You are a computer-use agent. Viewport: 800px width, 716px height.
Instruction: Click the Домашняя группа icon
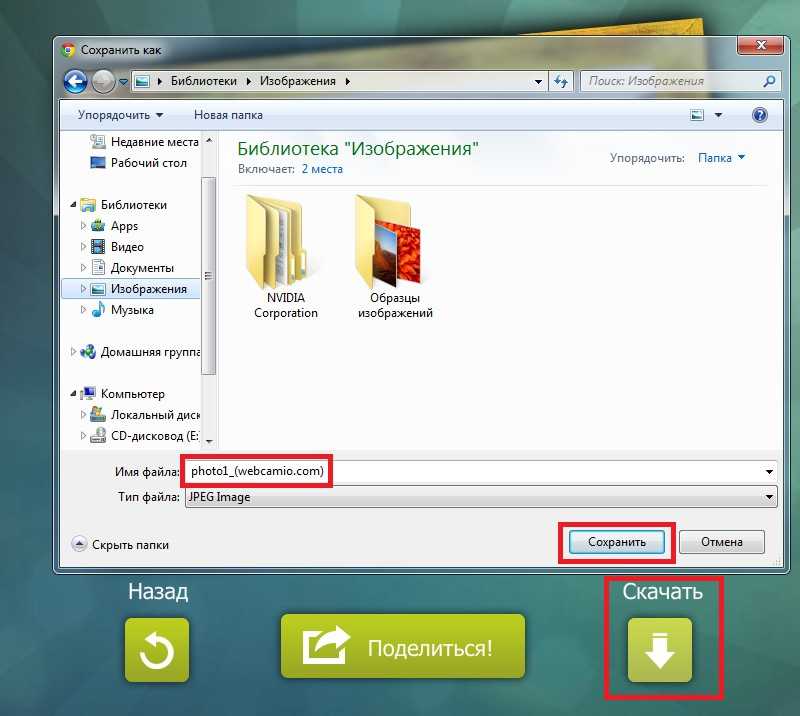[88, 352]
